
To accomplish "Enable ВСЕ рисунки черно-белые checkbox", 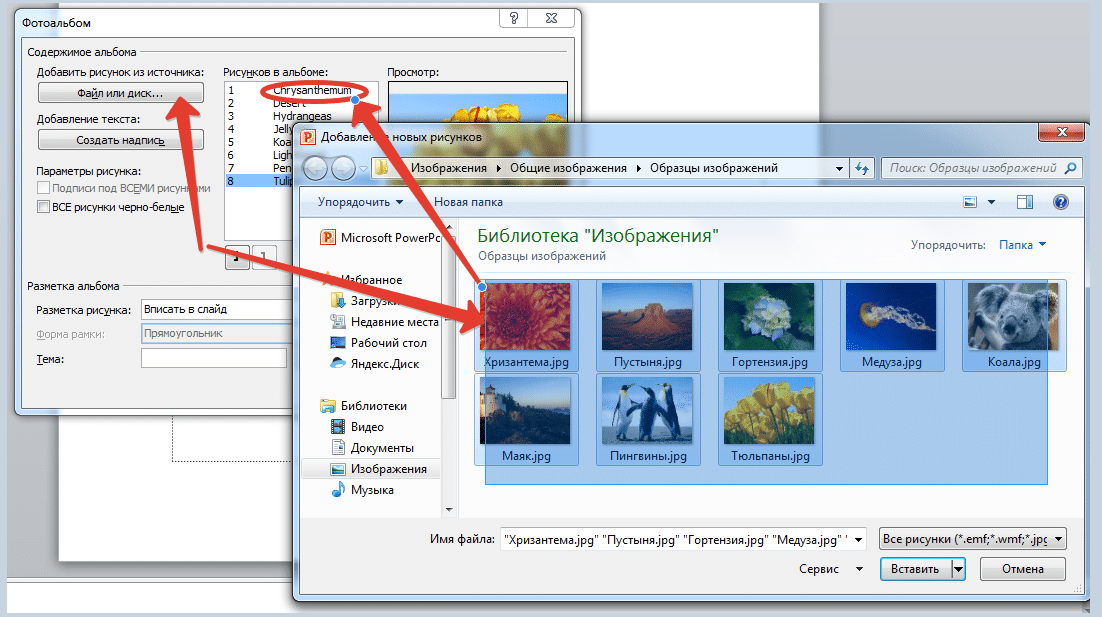I will (43, 207).
